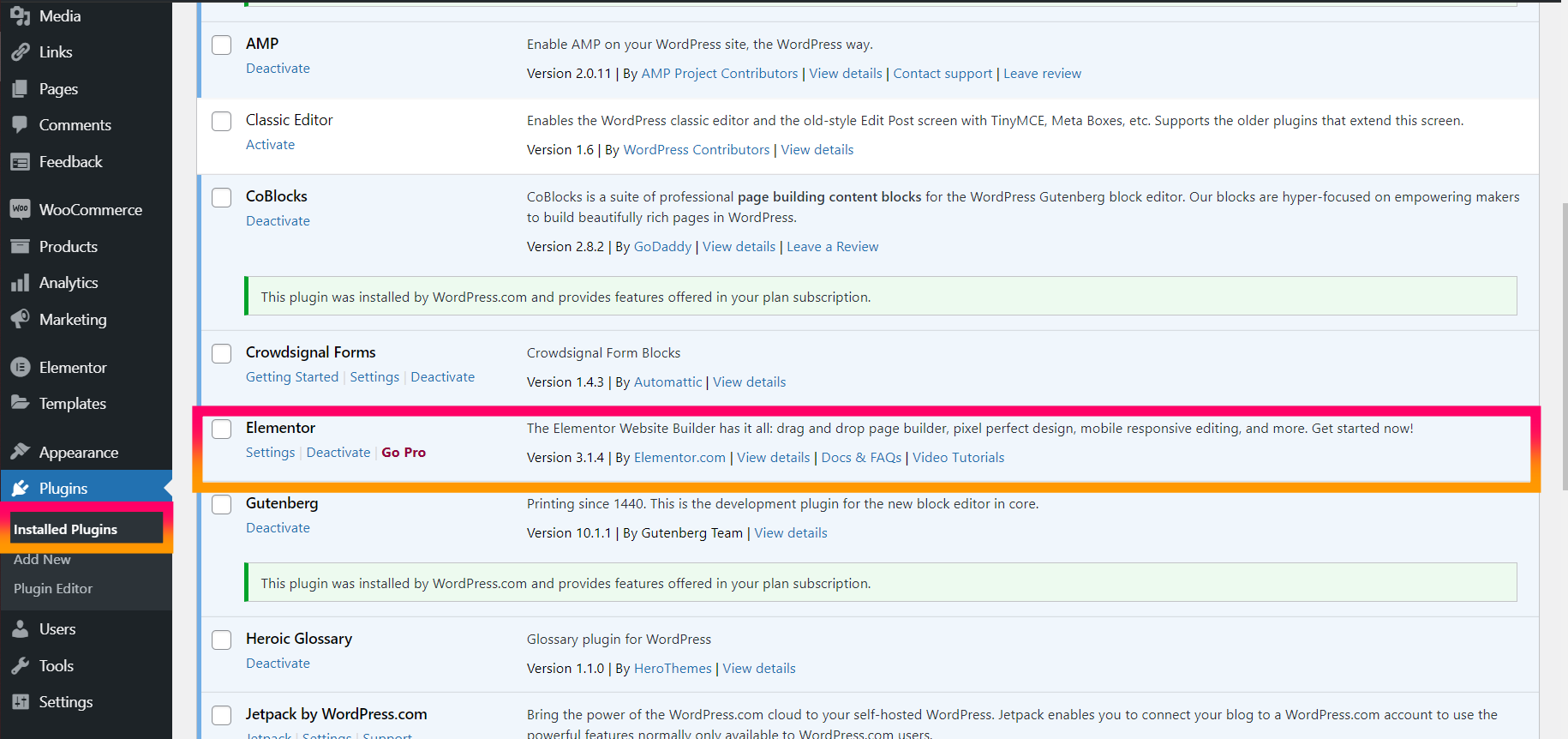Click the Templates folder icon
This screenshot has width=1568, height=739.
tap(21, 403)
